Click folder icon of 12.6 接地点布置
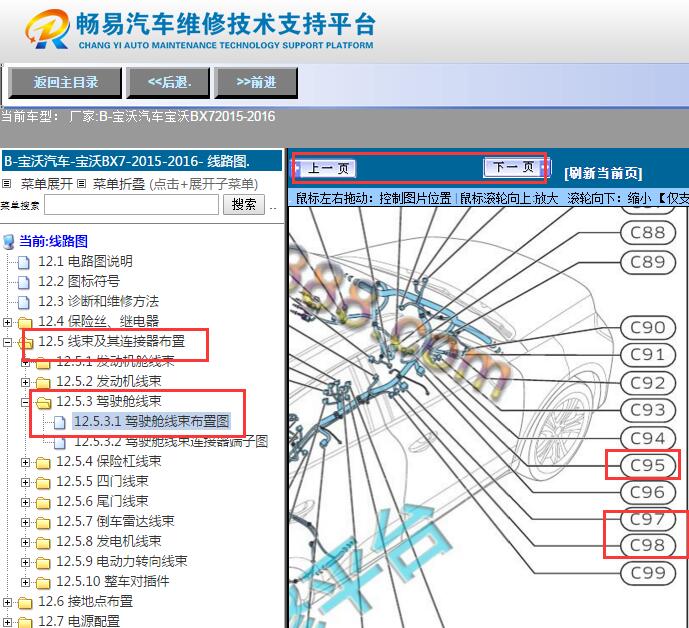The width and height of the screenshot is (689, 628). point(25,603)
